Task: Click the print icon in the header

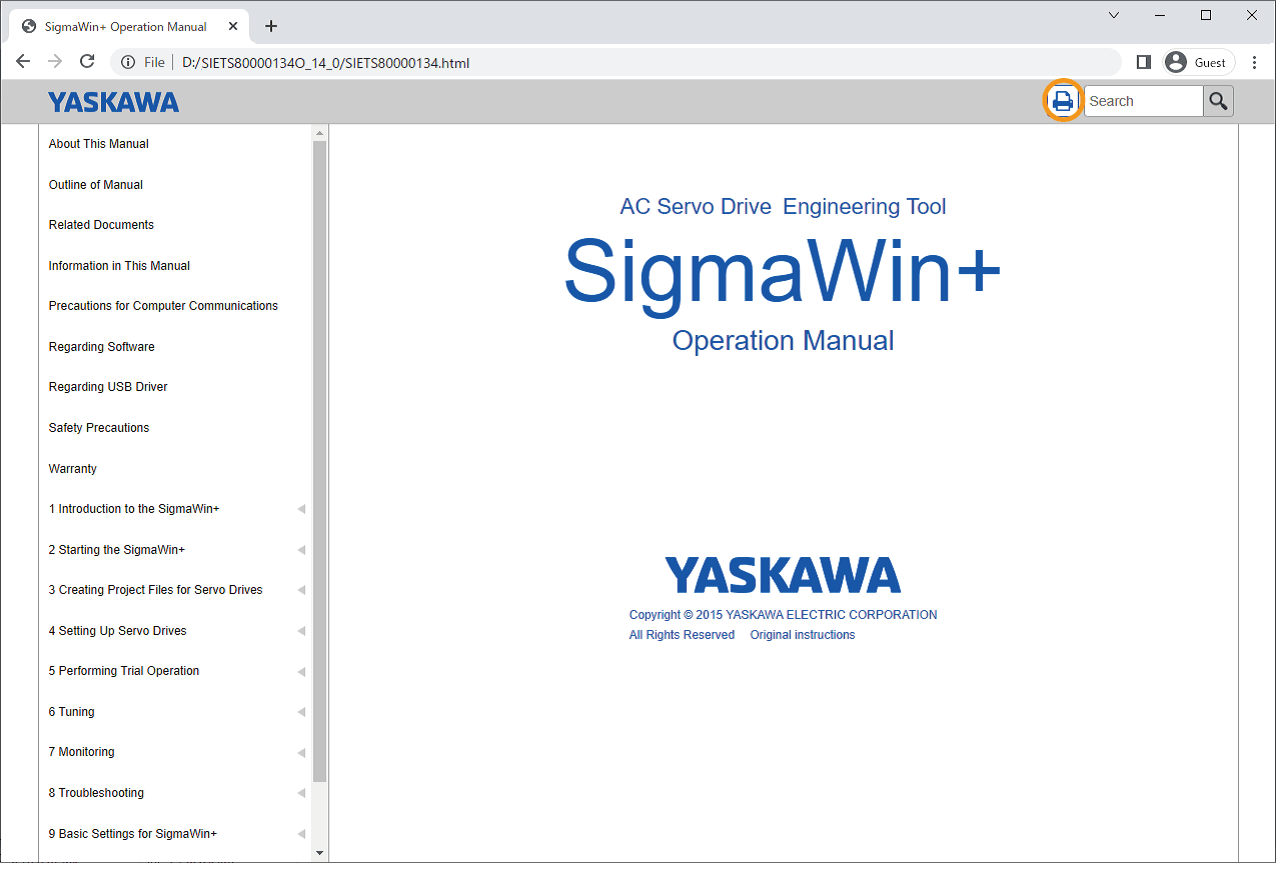Action: 1062,101
